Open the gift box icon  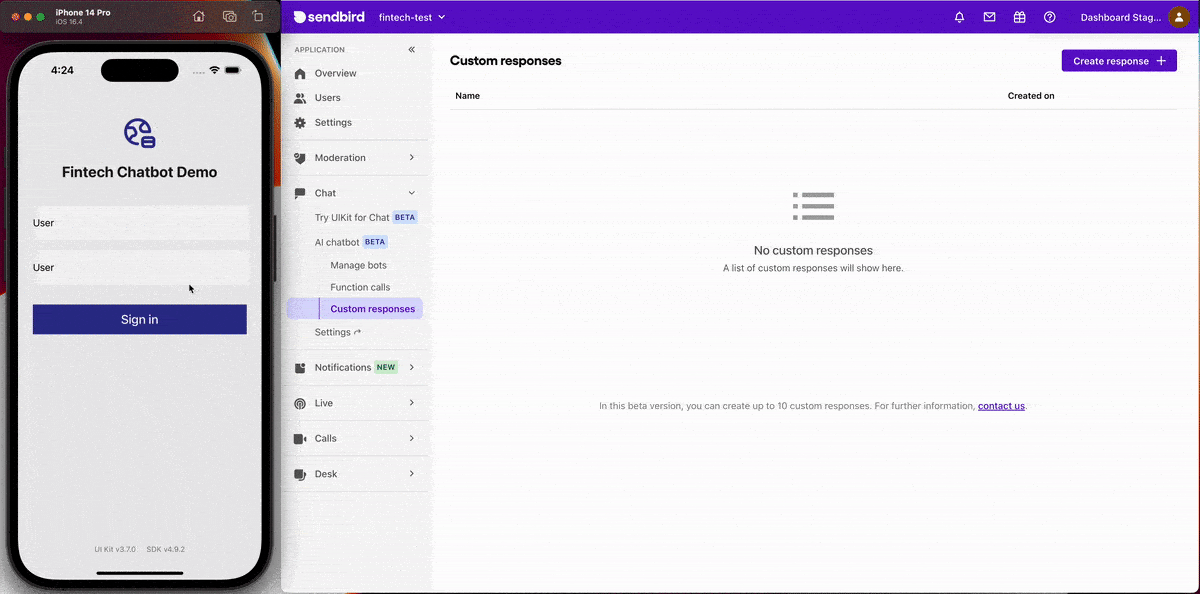pos(1019,17)
